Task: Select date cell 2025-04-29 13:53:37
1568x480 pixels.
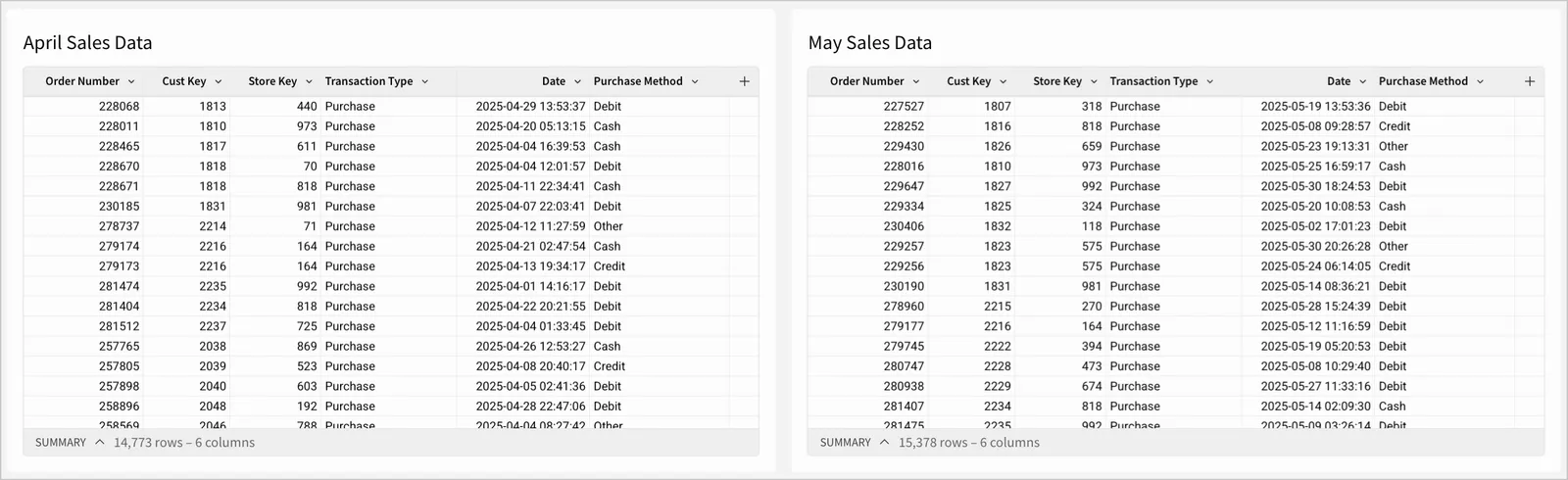Action: pyautogui.click(x=530, y=107)
